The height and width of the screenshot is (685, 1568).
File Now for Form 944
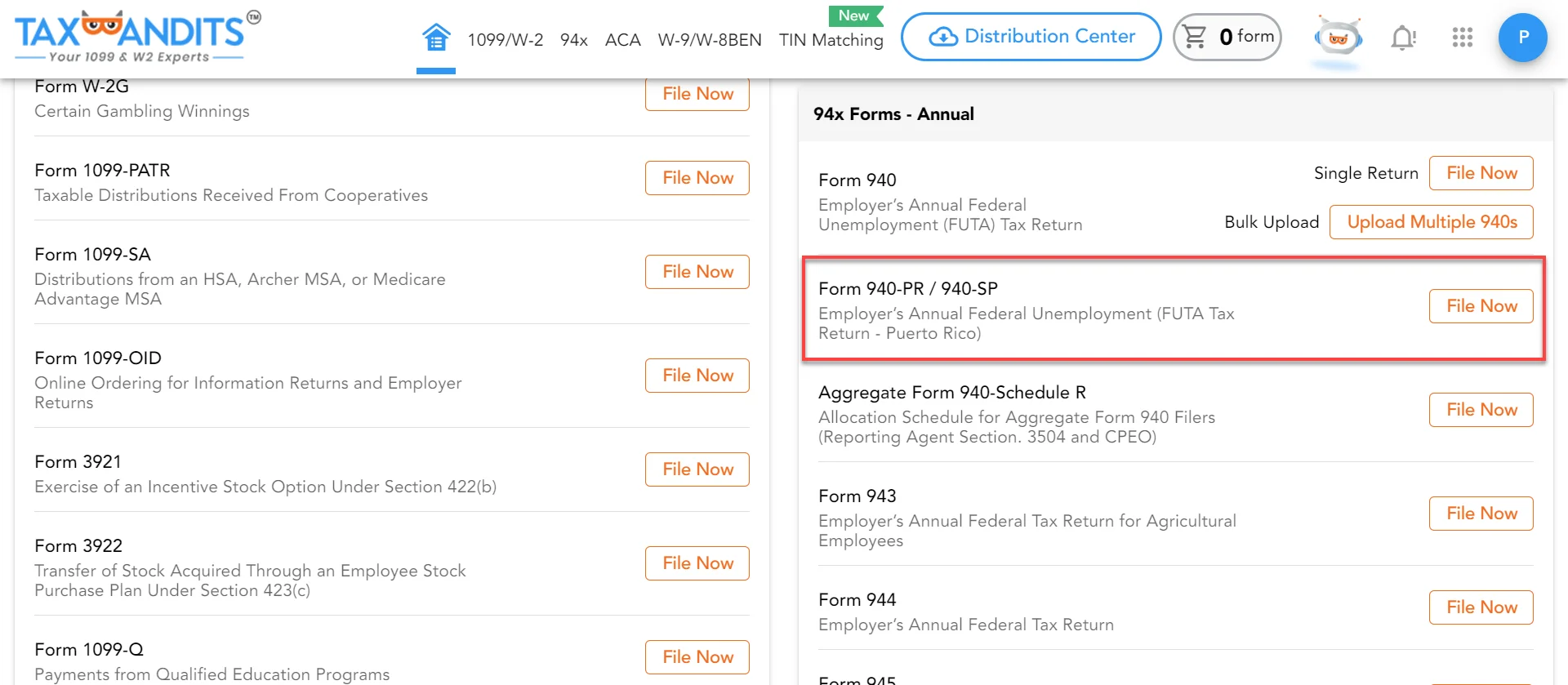1481,607
